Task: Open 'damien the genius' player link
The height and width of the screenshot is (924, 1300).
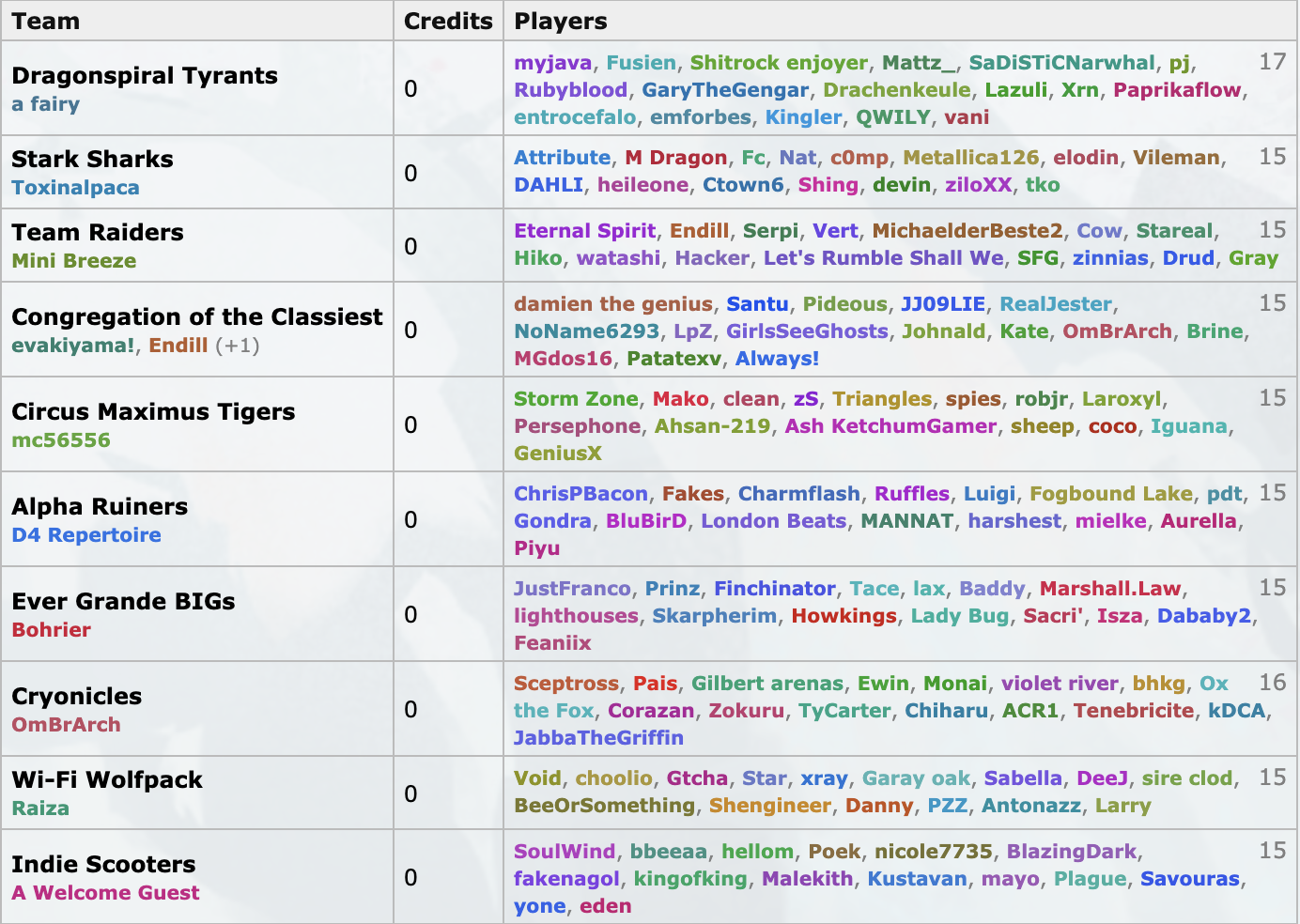Action: [612, 304]
